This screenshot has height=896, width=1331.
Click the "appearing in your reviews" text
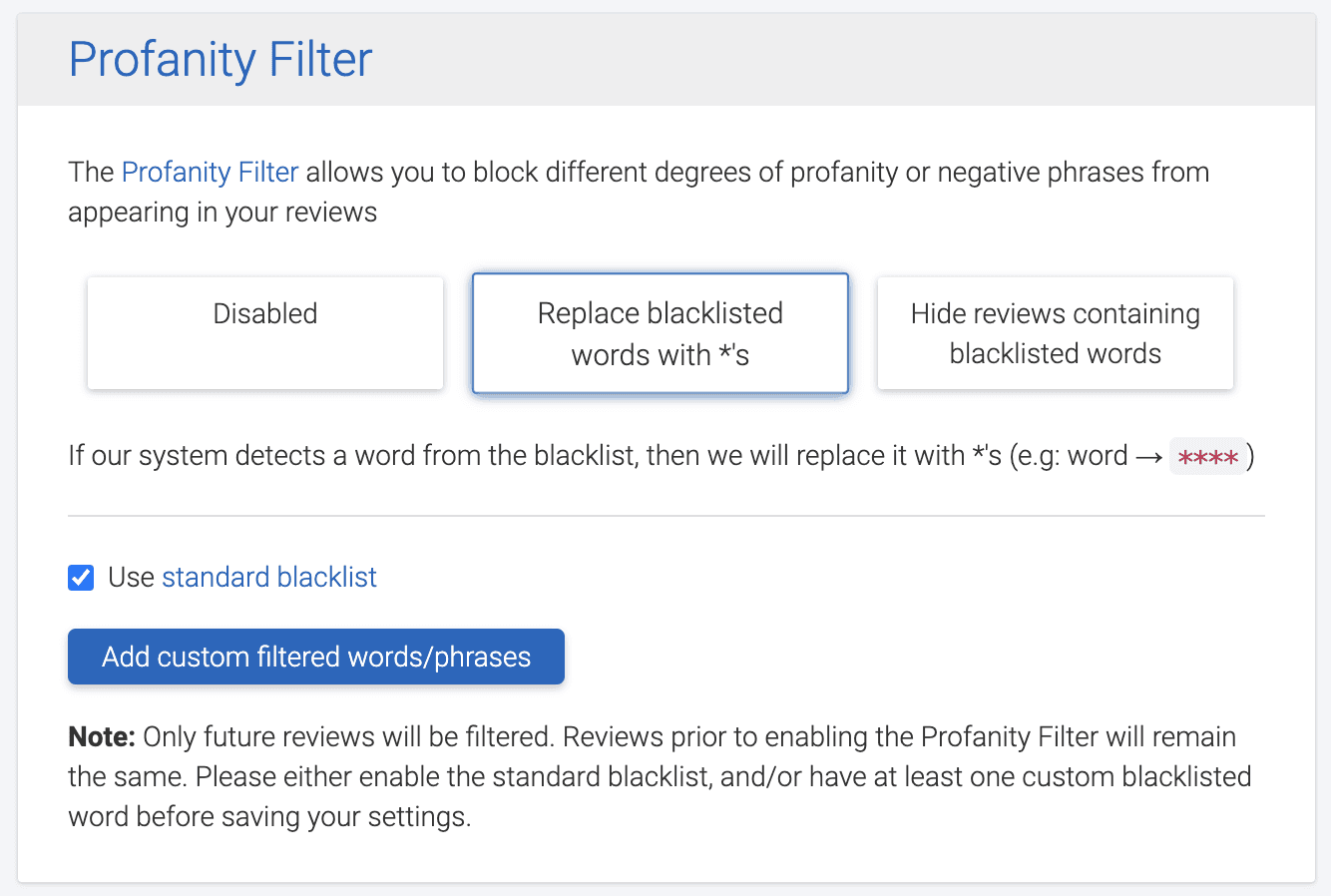(x=222, y=213)
